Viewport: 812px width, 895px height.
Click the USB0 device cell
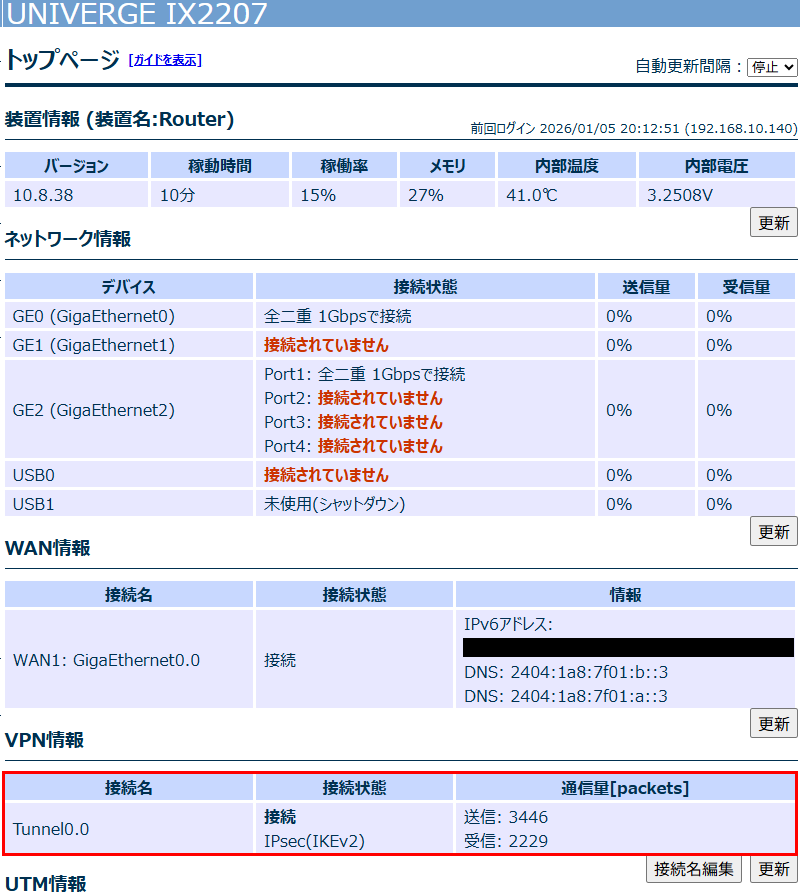[x=128, y=475]
